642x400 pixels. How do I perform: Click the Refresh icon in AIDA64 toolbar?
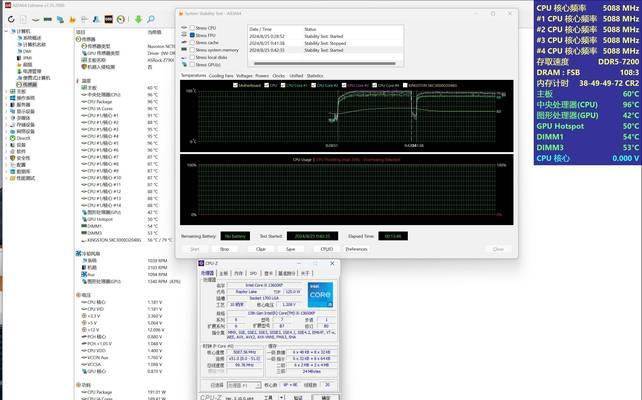(x=11, y=19)
